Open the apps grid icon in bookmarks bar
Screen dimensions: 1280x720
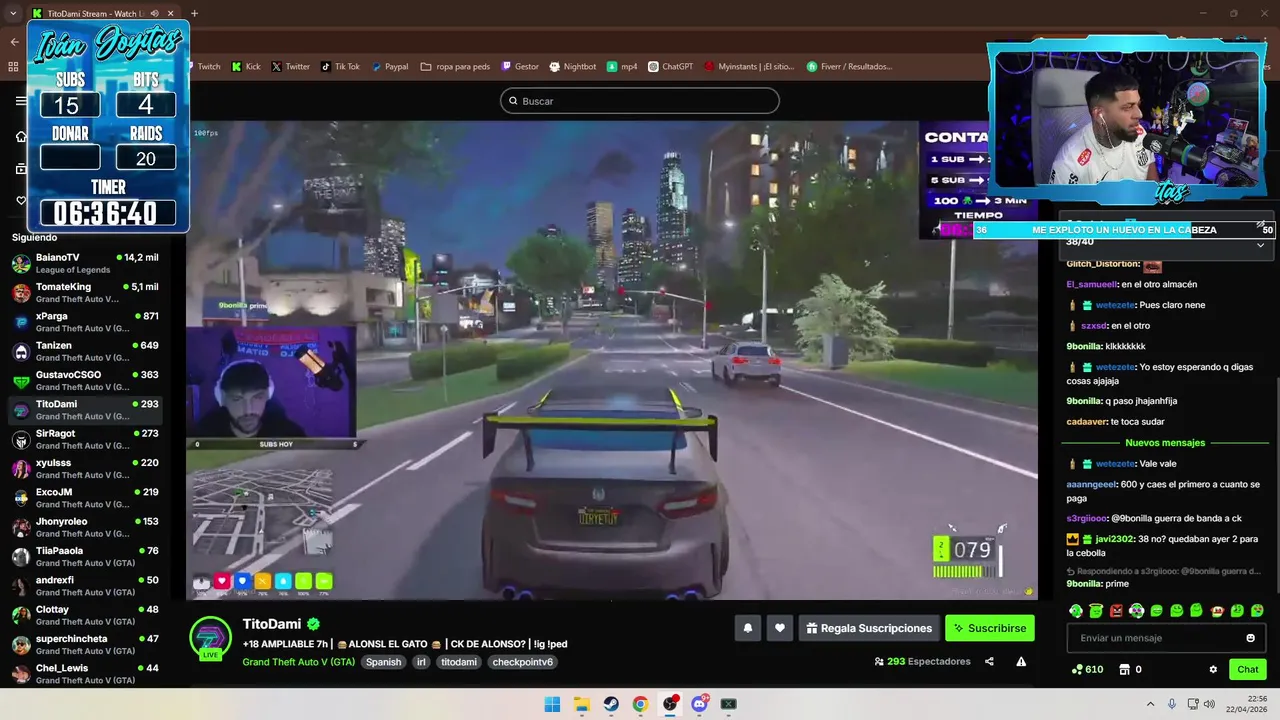point(13,67)
